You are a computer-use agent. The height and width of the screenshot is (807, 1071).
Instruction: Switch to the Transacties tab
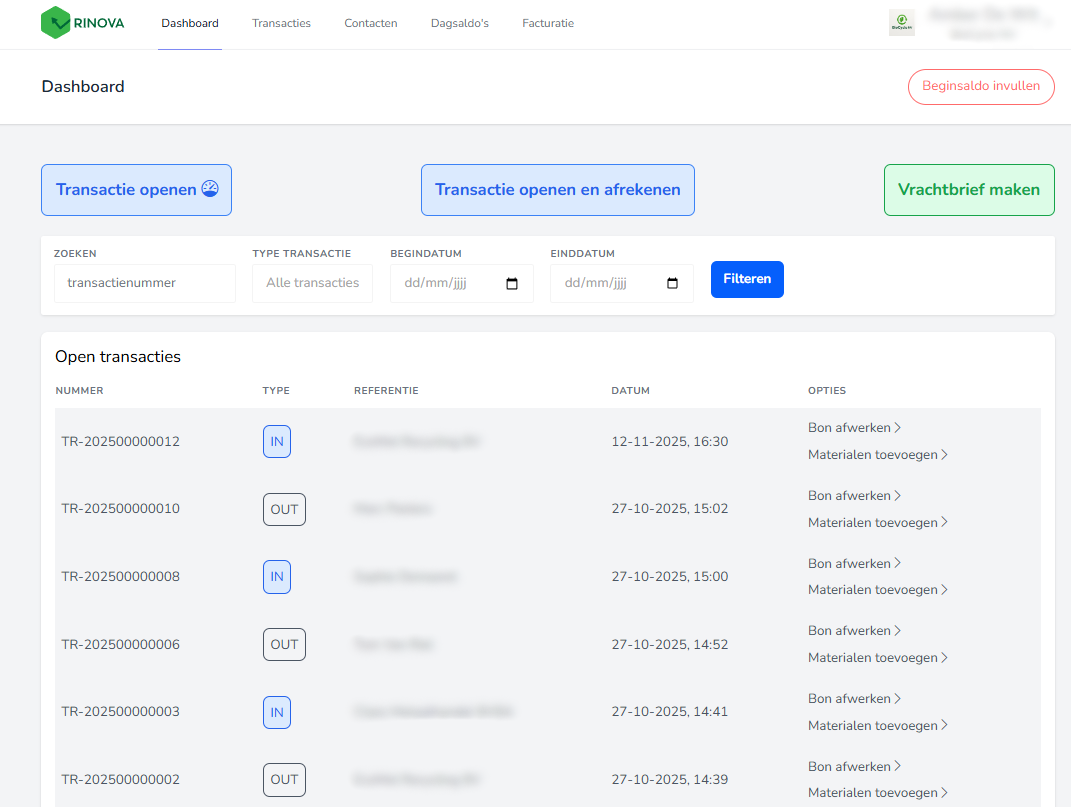coord(281,22)
